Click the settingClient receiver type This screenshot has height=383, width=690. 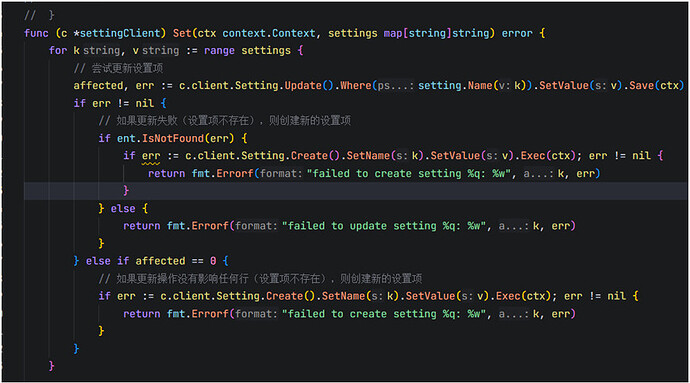pyautogui.click(x=119, y=33)
